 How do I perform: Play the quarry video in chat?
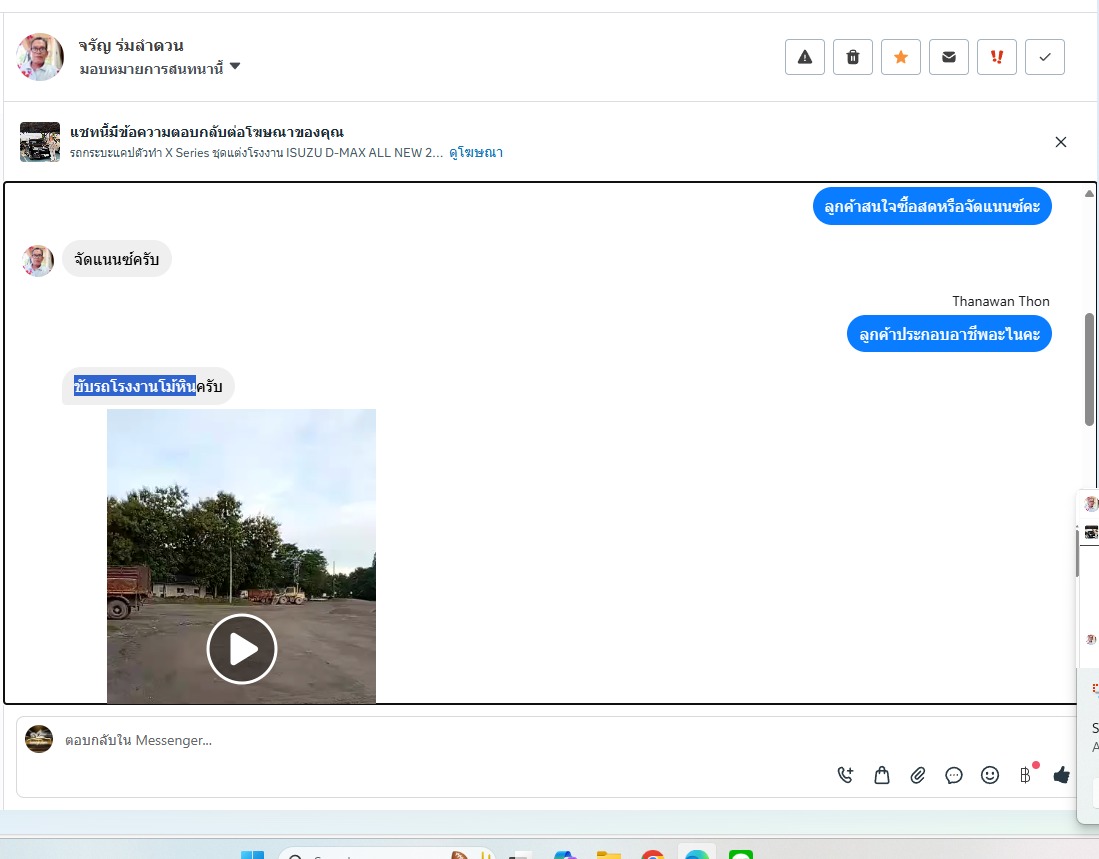pyautogui.click(x=242, y=649)
